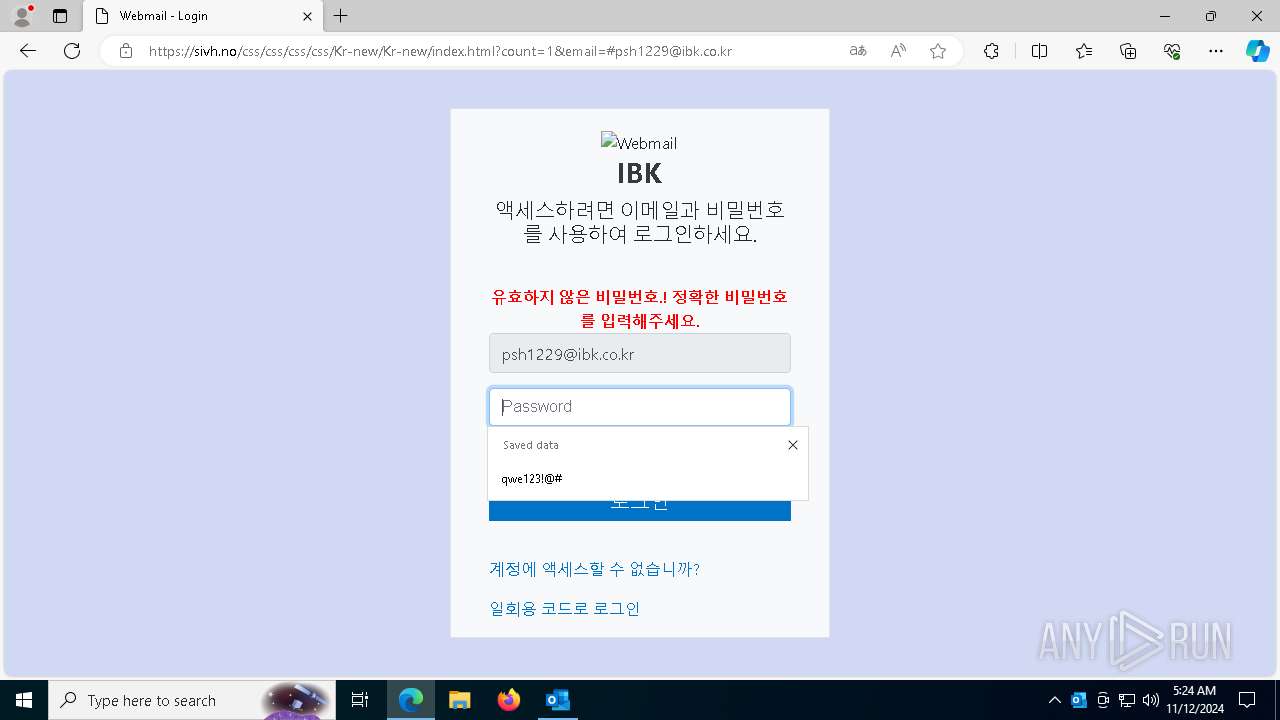This screenshot has width=1280, height=720.
Task: Open '계정에 액세스할 수 없습니까?' link
Action: 594,569
